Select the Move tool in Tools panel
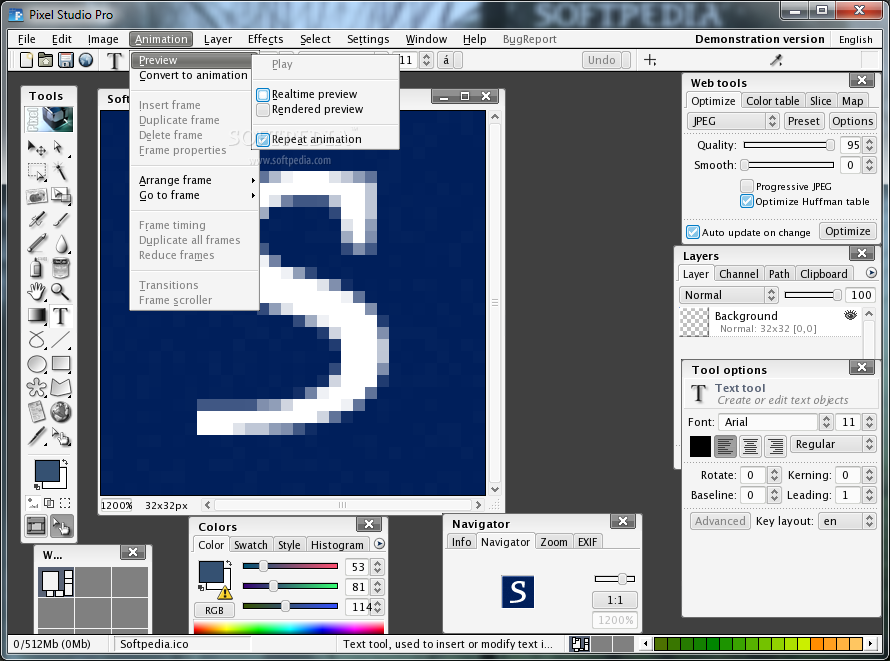 (37, 148)
